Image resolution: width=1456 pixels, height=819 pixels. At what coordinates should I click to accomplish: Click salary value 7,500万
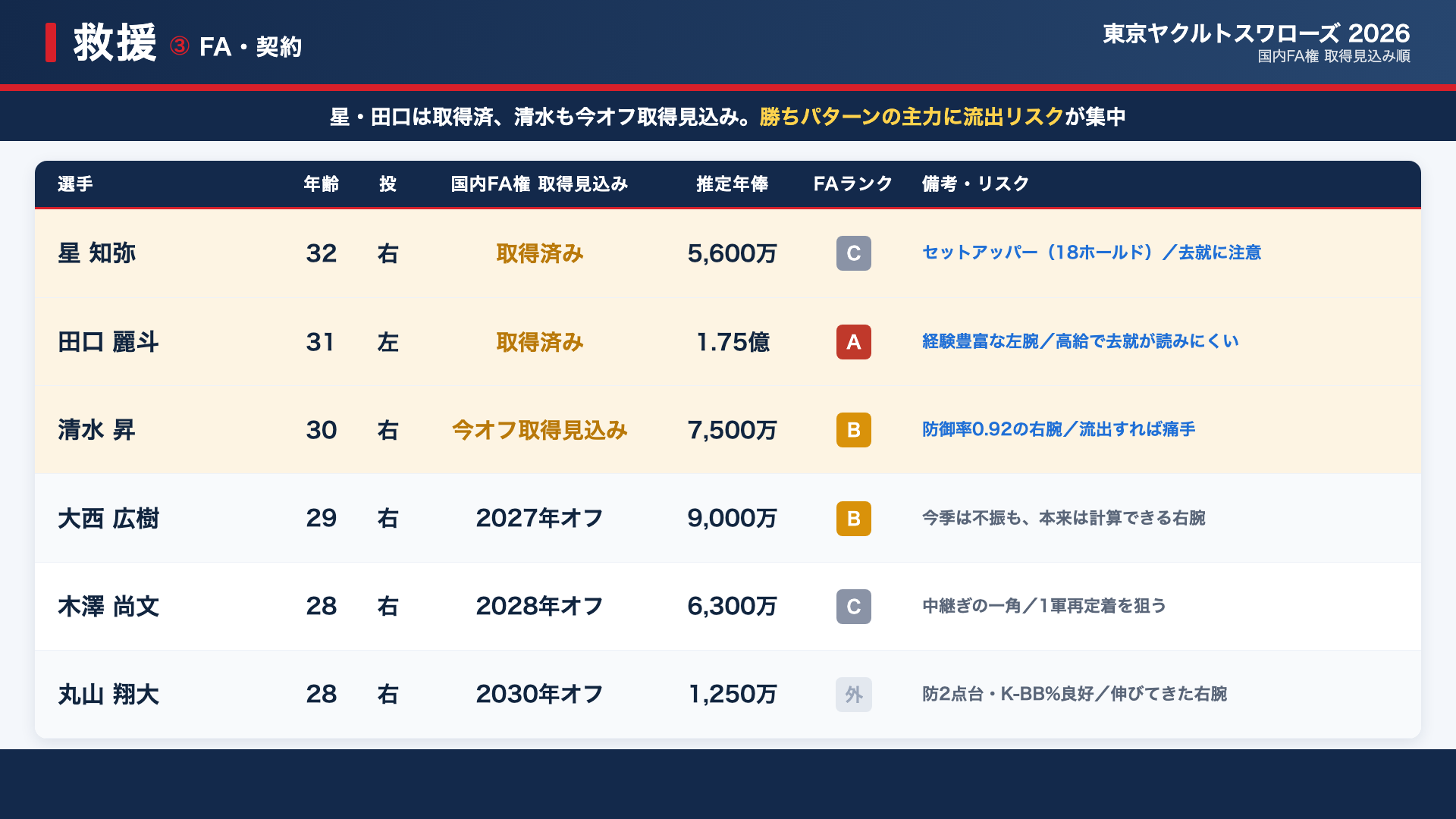(x=733, y=430)
